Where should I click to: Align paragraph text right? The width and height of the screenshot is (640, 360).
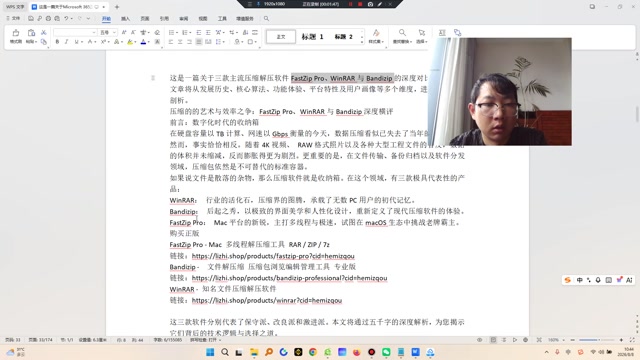[189, 42]
